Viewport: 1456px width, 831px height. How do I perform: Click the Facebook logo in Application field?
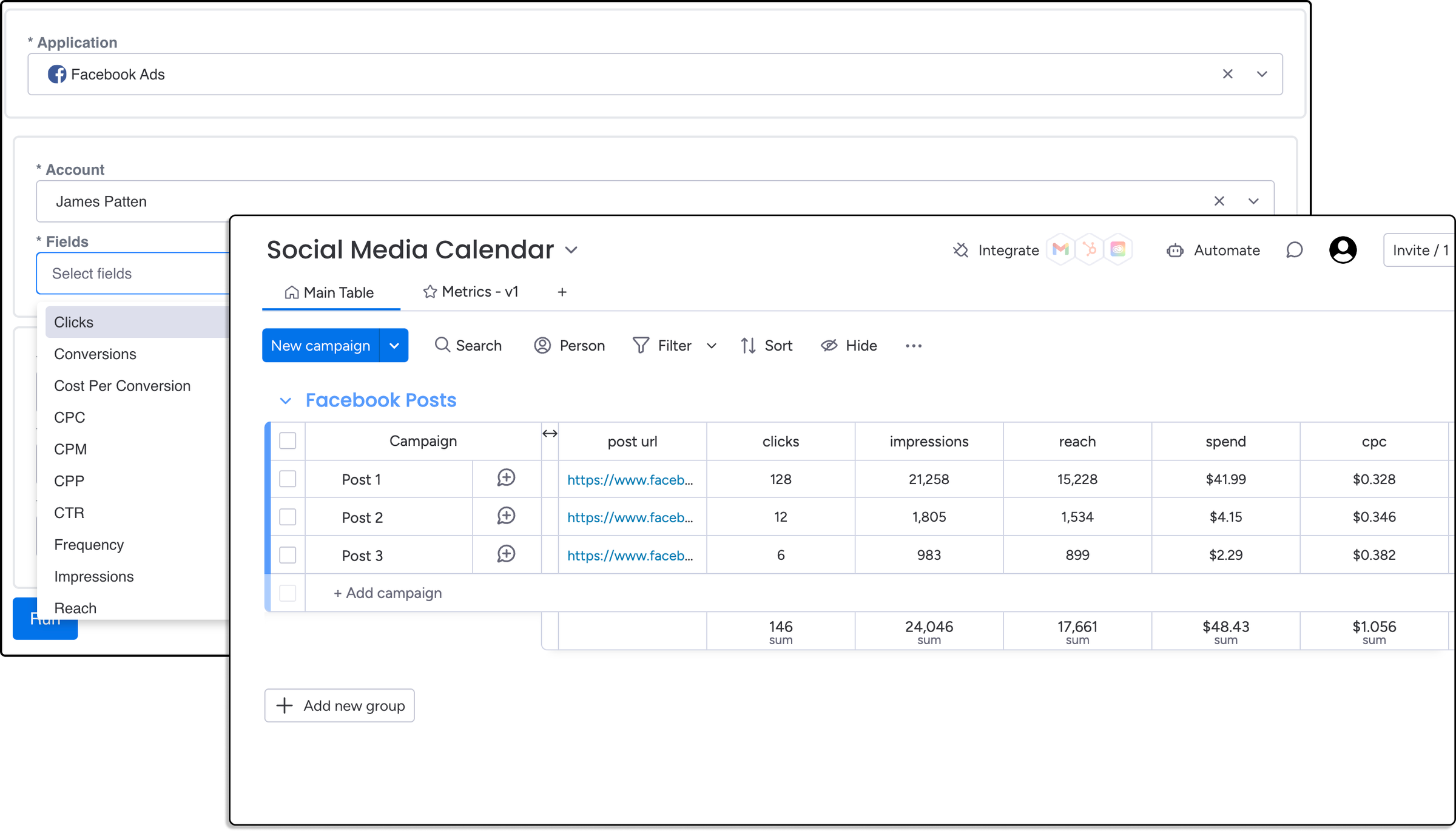[57, 74]
